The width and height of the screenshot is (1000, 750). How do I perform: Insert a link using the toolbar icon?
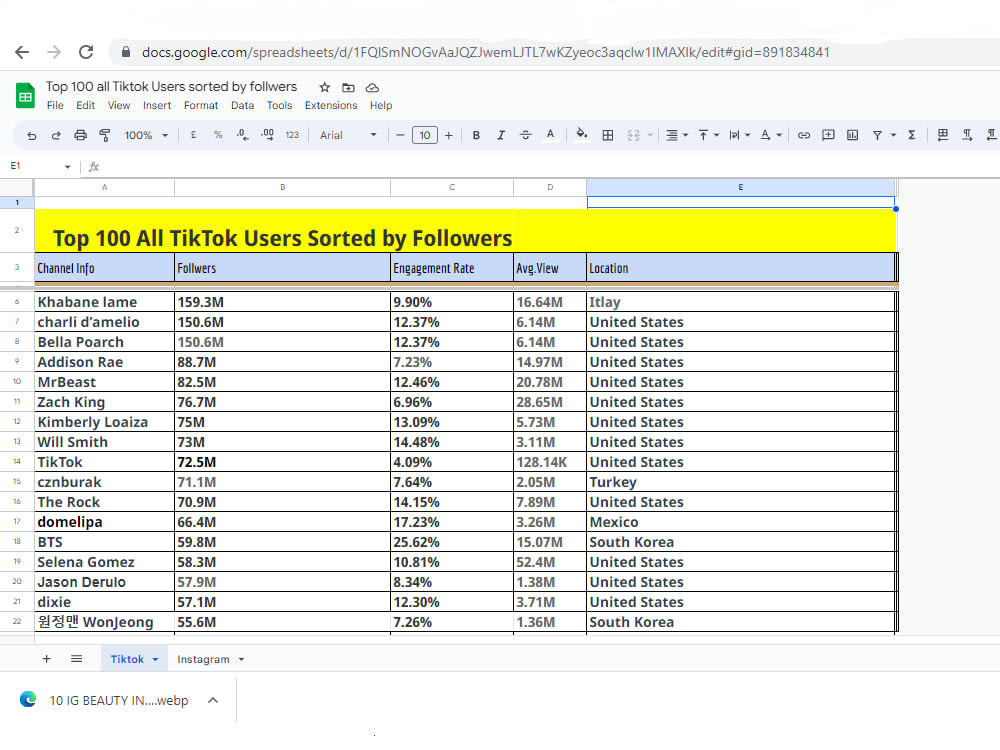803,134
